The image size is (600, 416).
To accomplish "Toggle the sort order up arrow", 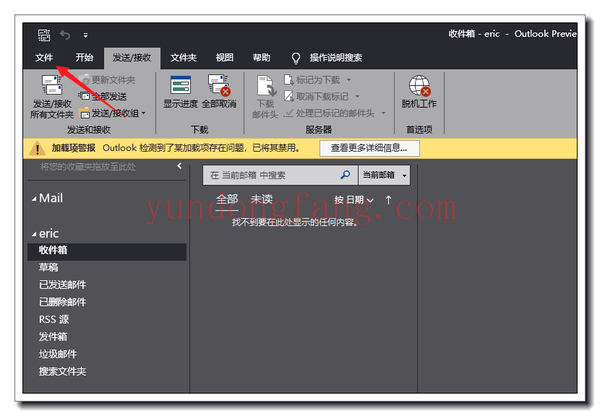I will click(x=388, y=200).
